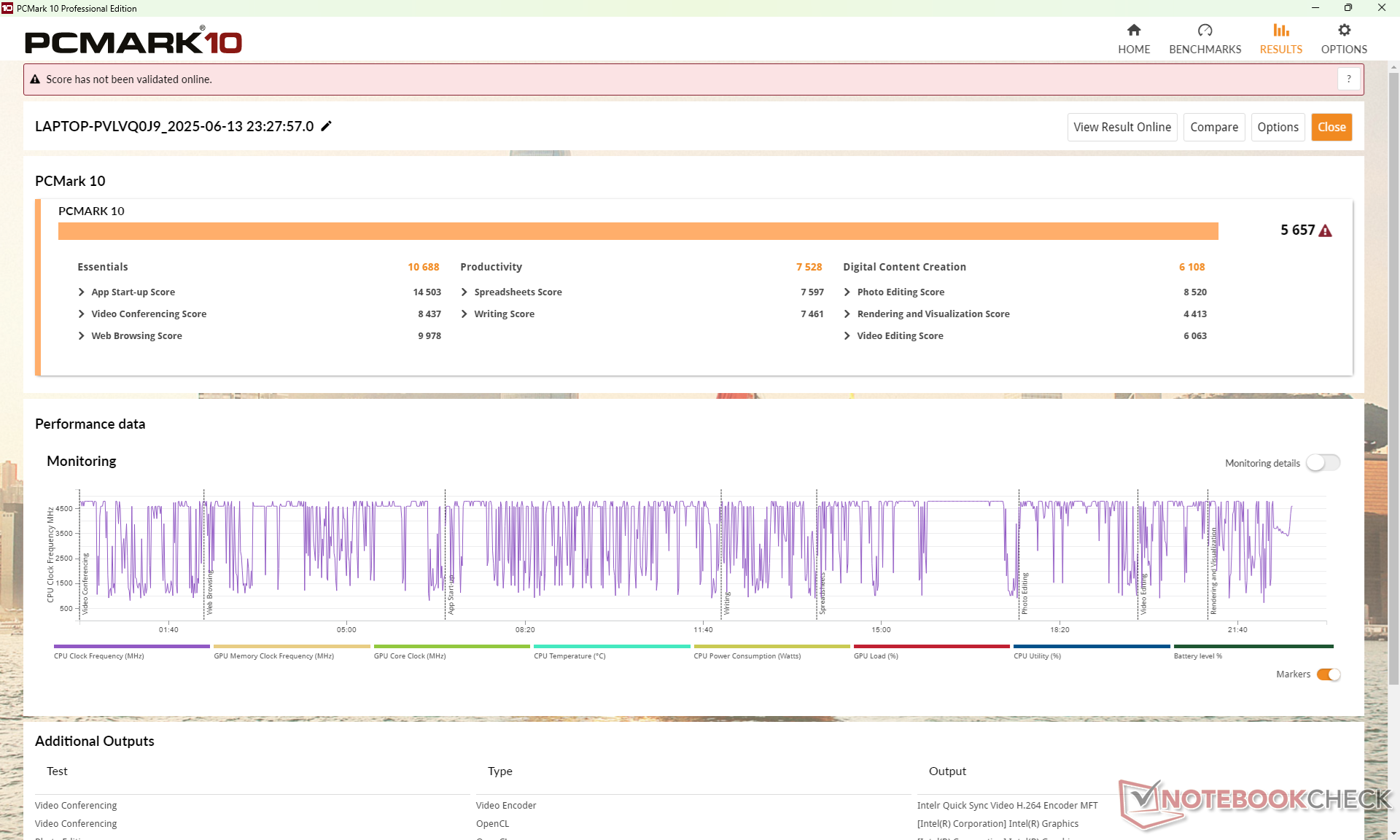Click the Photo Editing marker in chart
The image size is (1400, 840).
(x=1024, y=593)
